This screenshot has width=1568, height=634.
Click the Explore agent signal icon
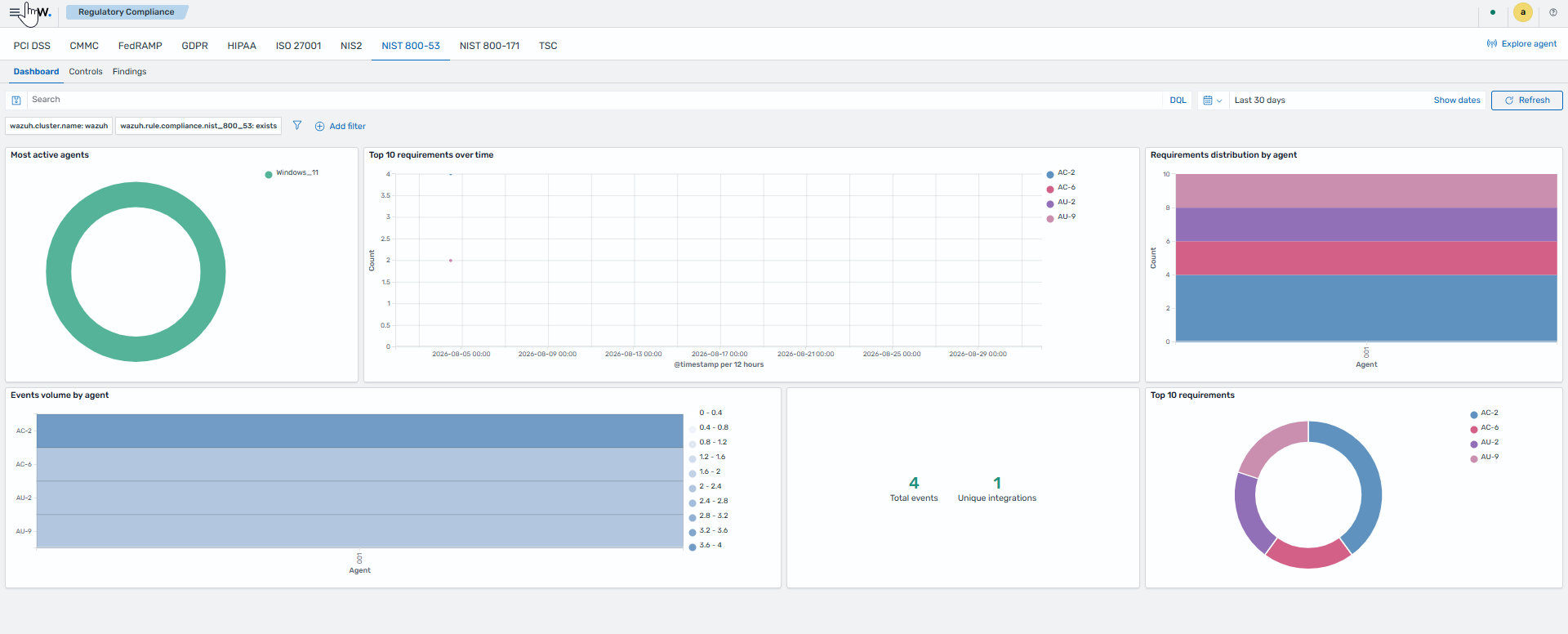pyautogui.click(x=1492, y=44)
